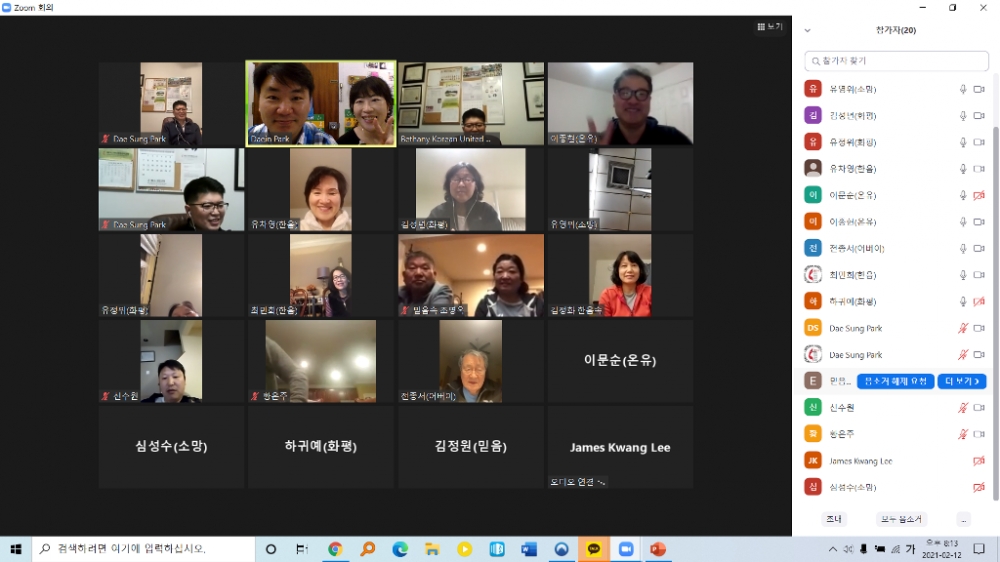Toggle camera for 심성수(소망) in participant list
Screen dimensions: 1000x562
tap(979, 487)
